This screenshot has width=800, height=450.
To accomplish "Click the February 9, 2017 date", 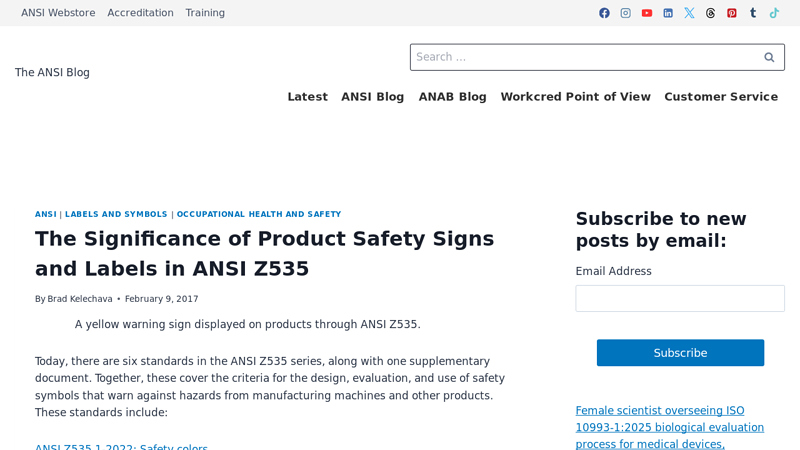I will [x=161, y=299].
